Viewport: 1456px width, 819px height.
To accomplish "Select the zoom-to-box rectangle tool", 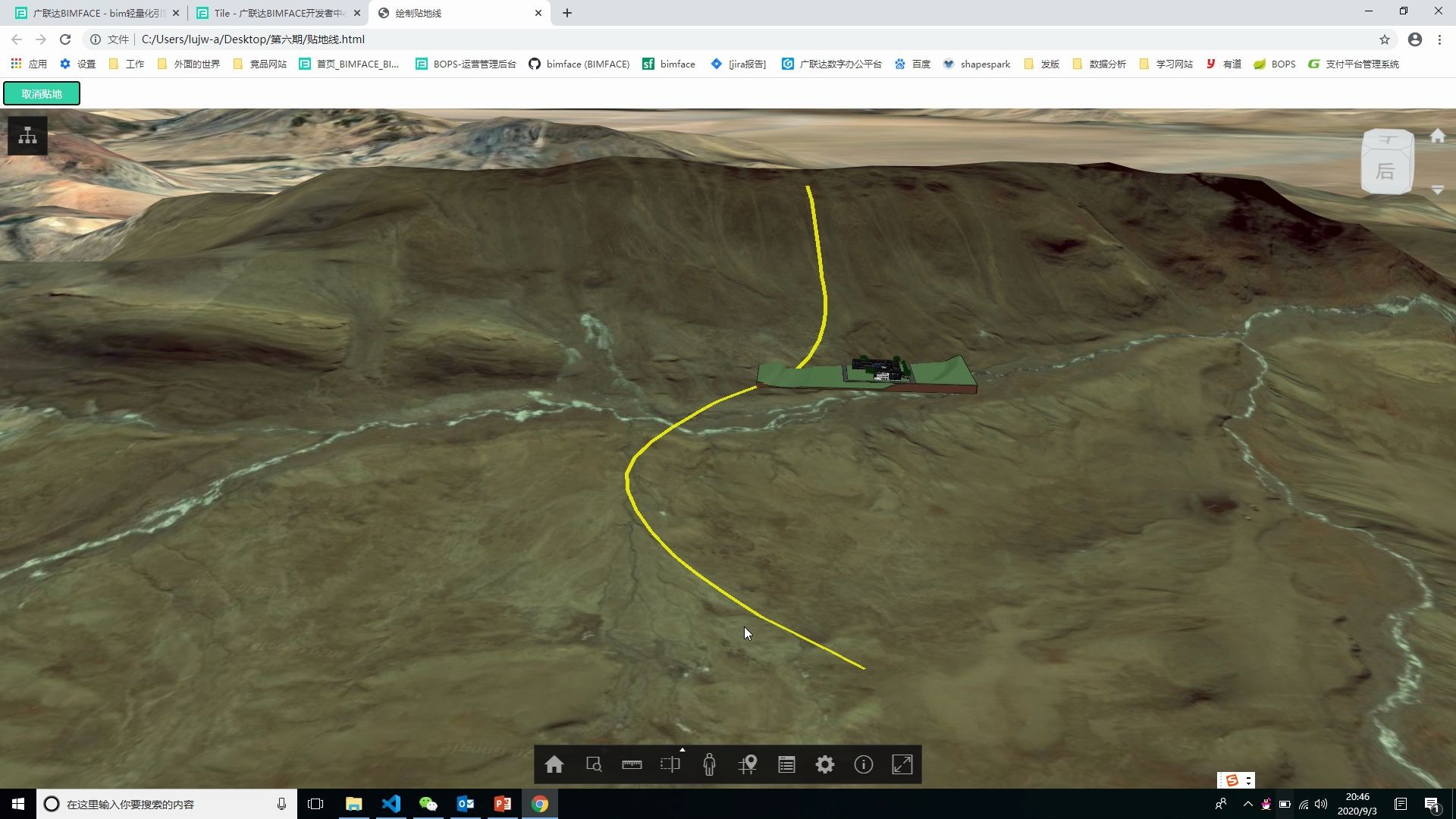I will click(594, 764).
